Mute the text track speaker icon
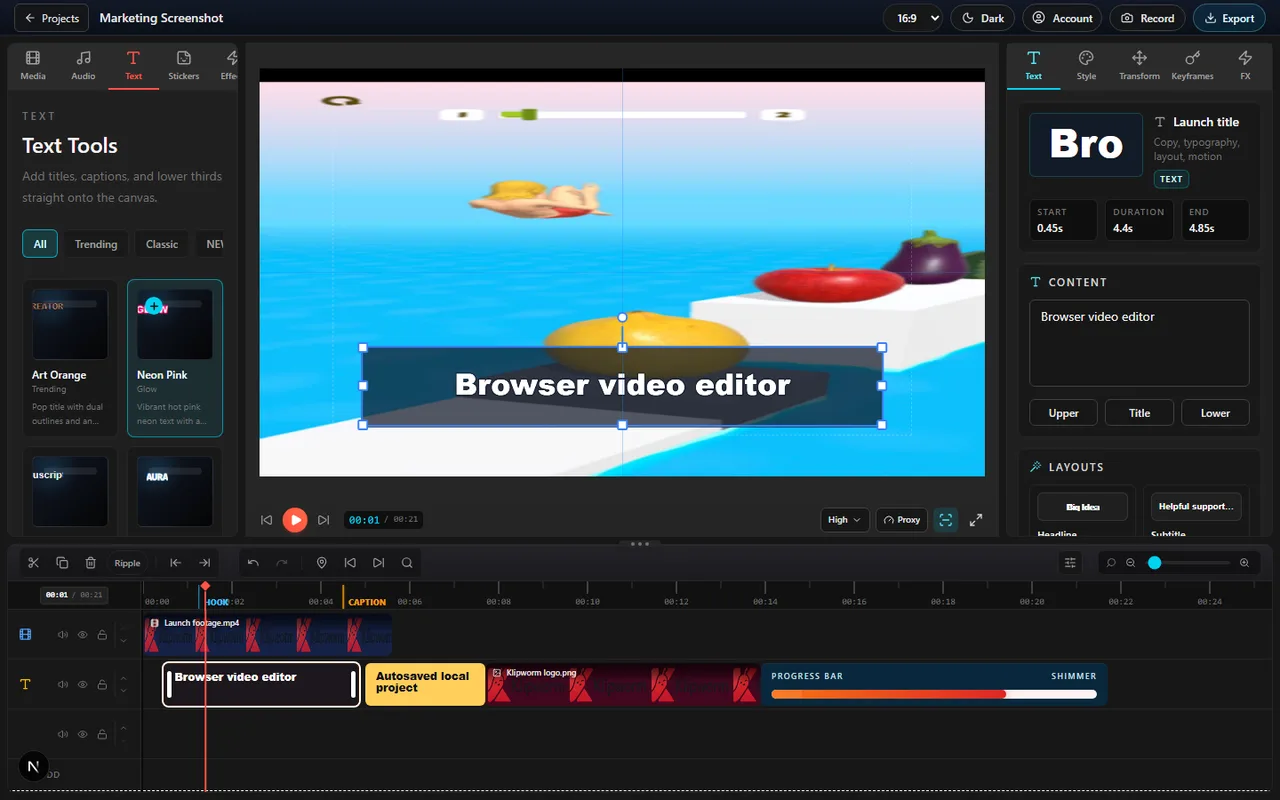 pos(63,685)
